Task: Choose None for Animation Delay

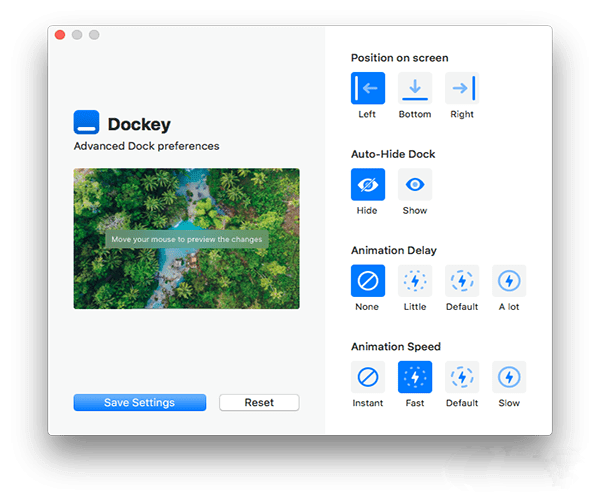Action: 367,281
